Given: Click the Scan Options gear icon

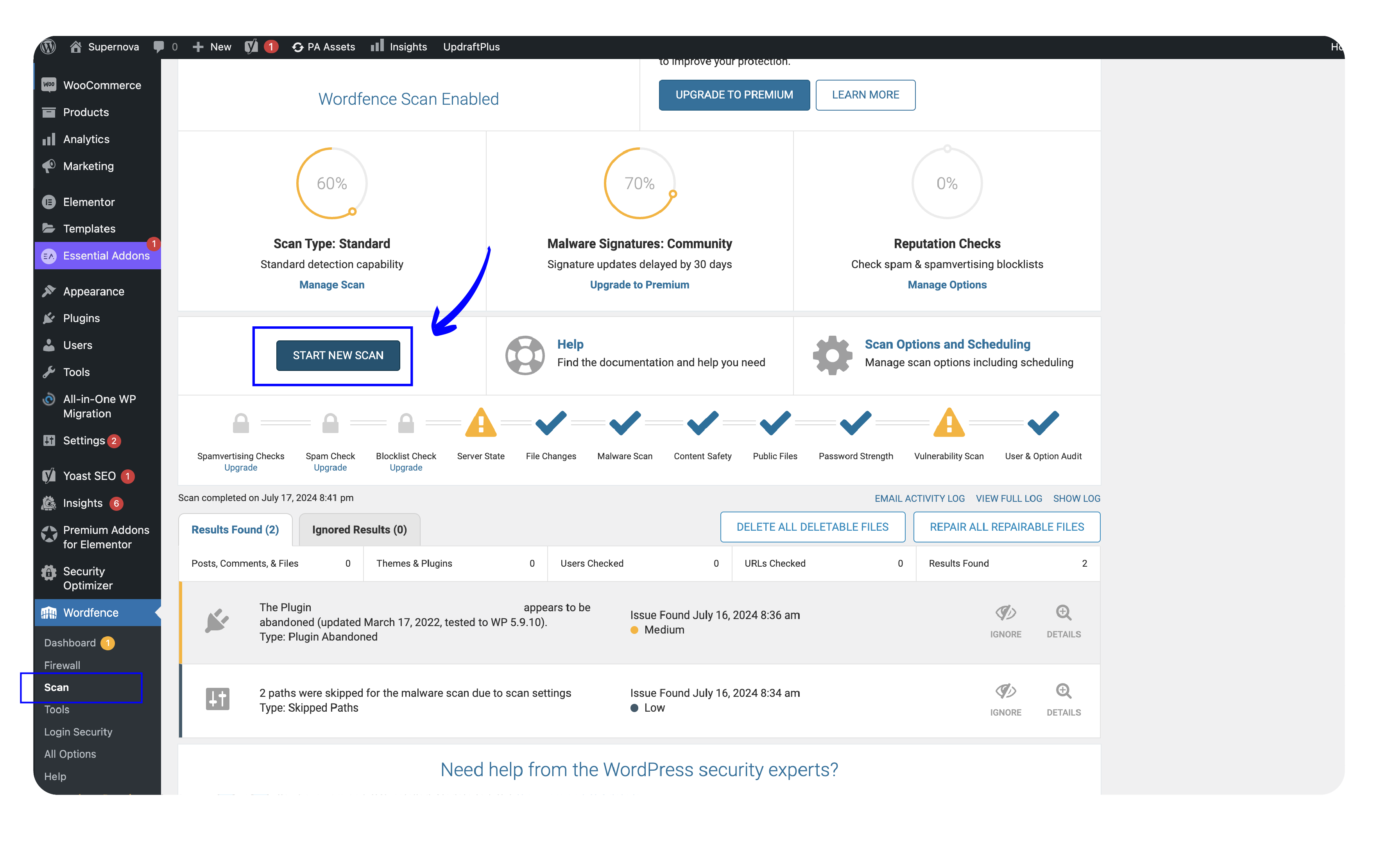Looking at the screenshot, I should pyautogui.click(x=832, y=355).
